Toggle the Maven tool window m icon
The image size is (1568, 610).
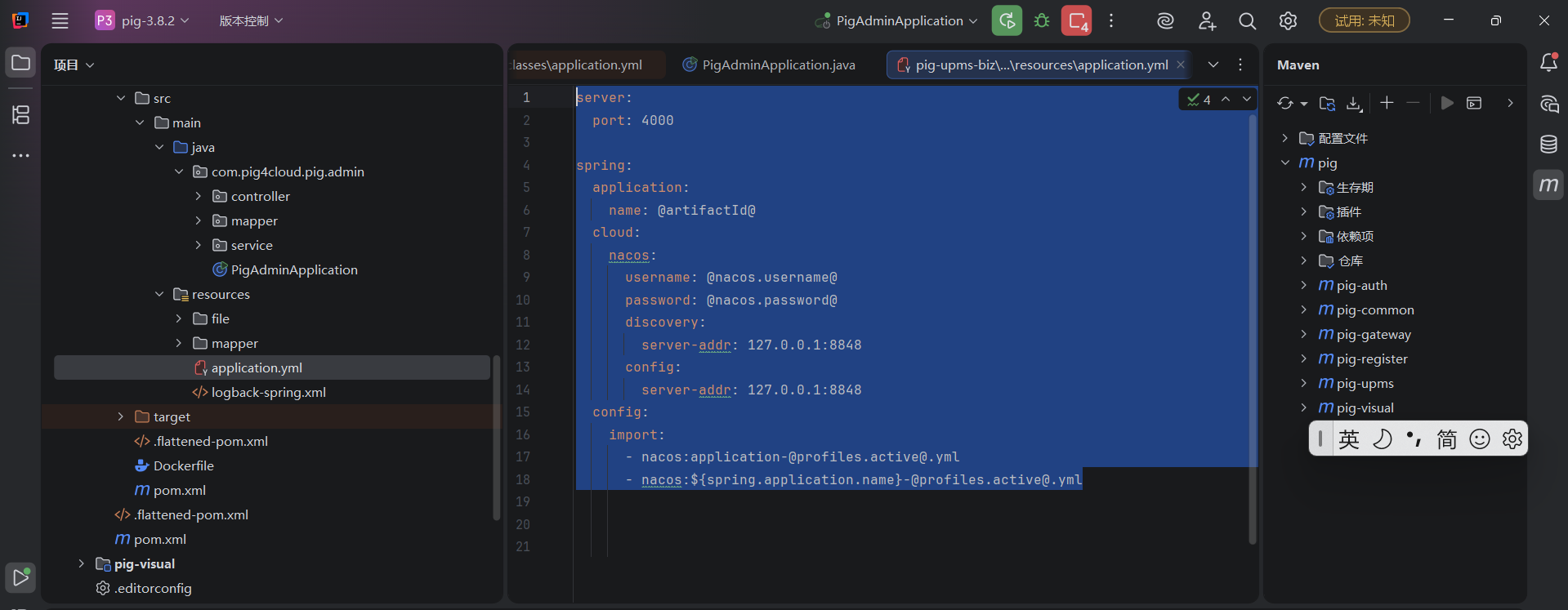pos(1548,185)
